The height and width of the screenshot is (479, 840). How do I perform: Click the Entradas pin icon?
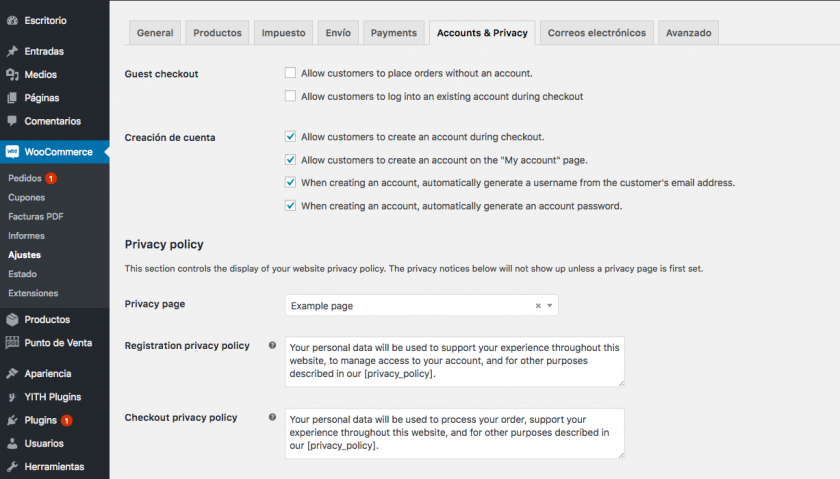tap(12, 51)
